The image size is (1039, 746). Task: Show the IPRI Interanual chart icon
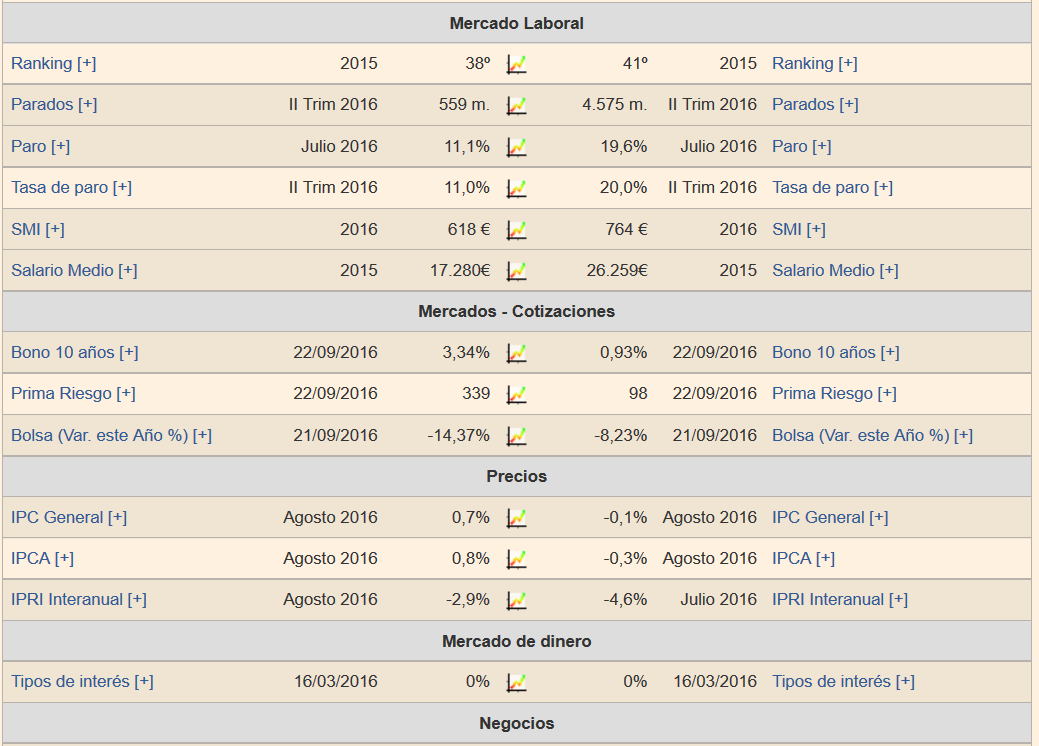point(516,600)
